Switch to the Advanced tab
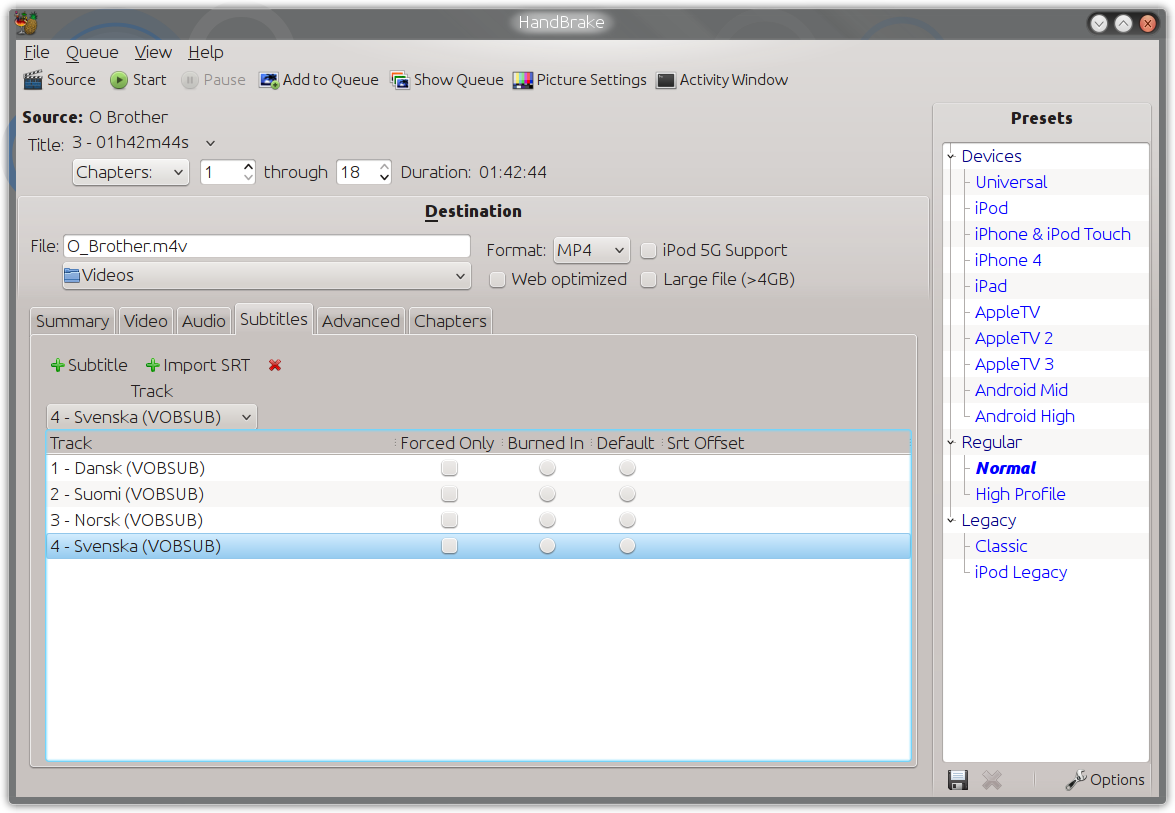Screen dimensions: 1175x813 point(360,321)
